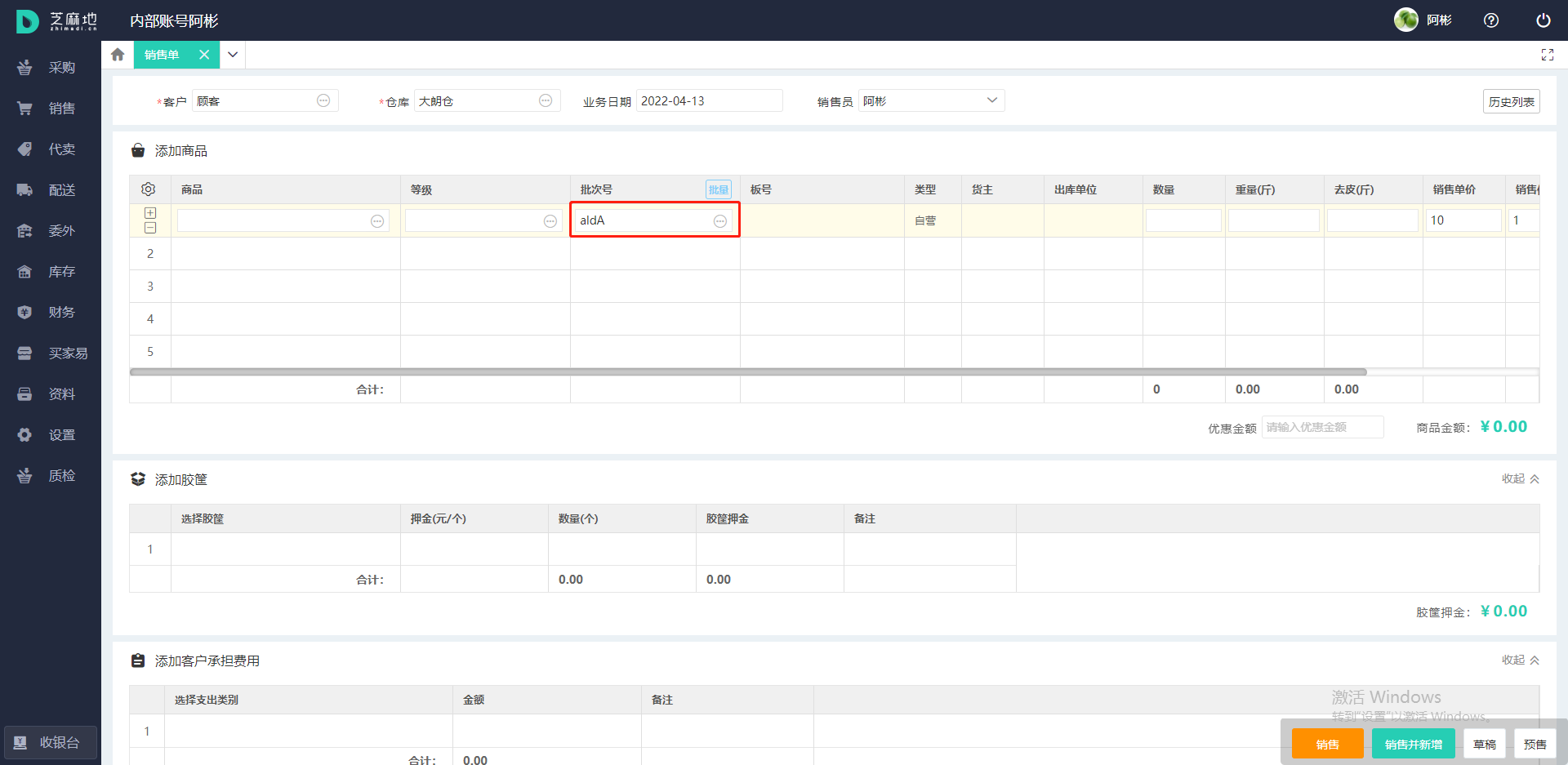Click the 批量 batch button
Image resolution: width=1568 pixels, height=765 pixels.
click(x=719, y=189)
